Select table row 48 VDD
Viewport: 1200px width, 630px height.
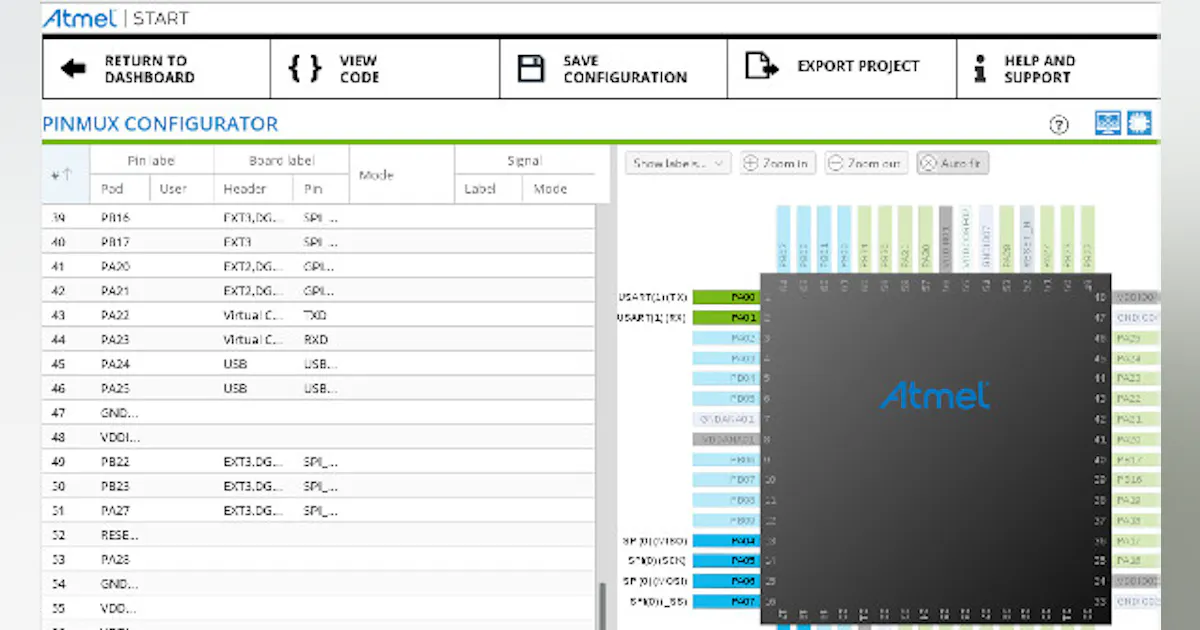pyautogui.click(x=320, y=437)
